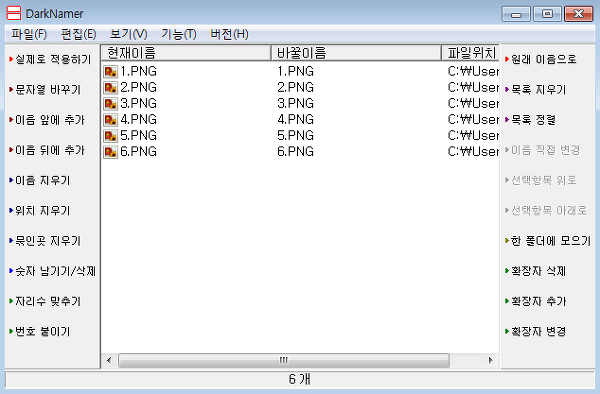Select 4.PNG in the current name column
The image size is (600, 394).
[x=139, y=120]
